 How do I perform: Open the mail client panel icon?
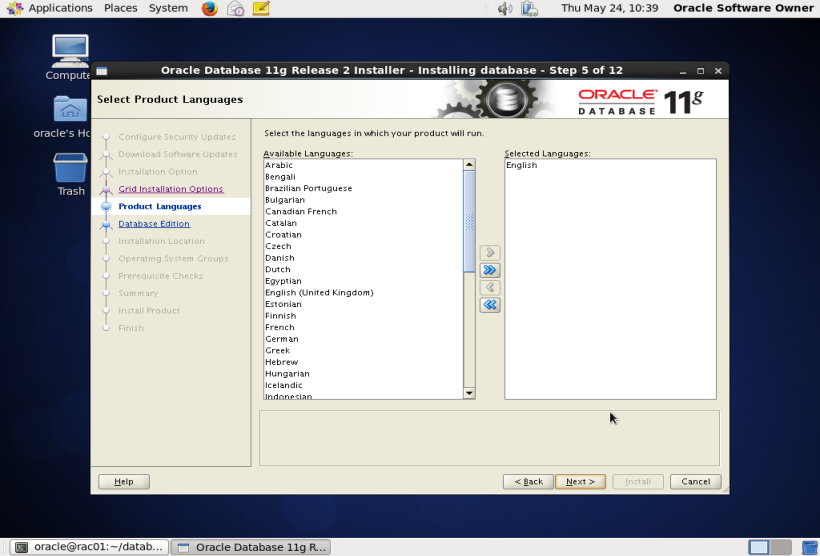[x=235, y=8]
